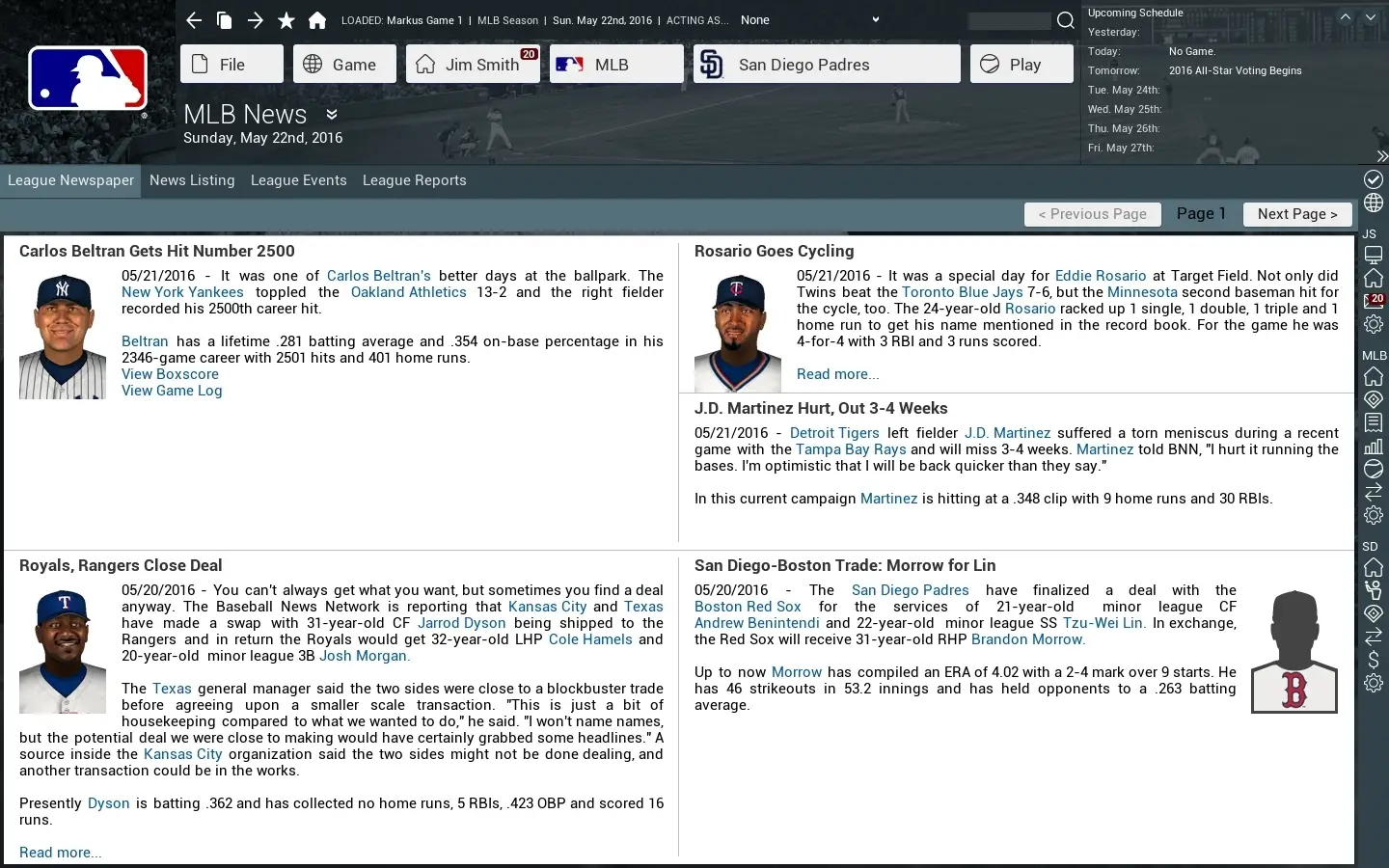Click the search magnifier icon
1389x868 pixels.
click(x=1065, y=20)
